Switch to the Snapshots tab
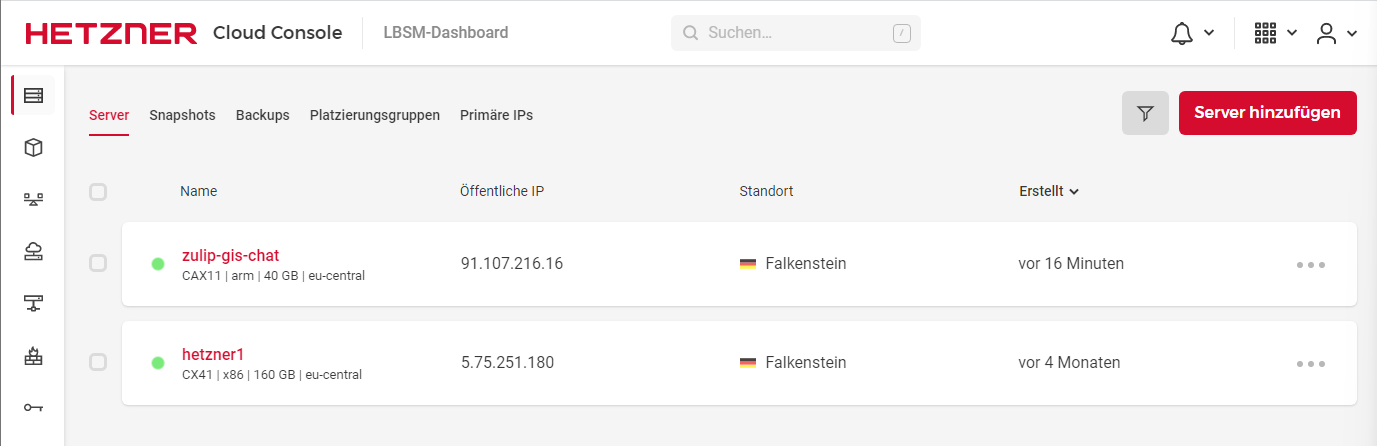This screenshot has height=446, width=1377. click(x=182, y=115)
